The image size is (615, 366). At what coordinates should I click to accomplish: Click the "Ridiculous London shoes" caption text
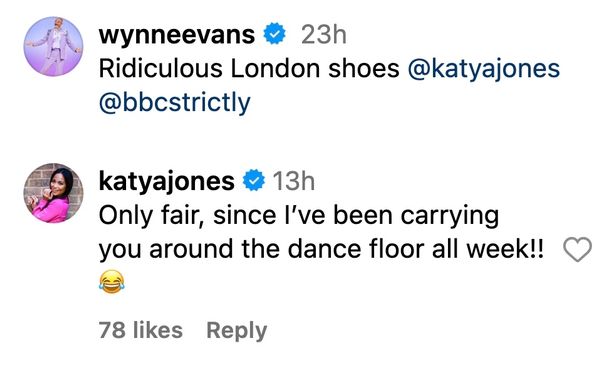tap(249, 69)
